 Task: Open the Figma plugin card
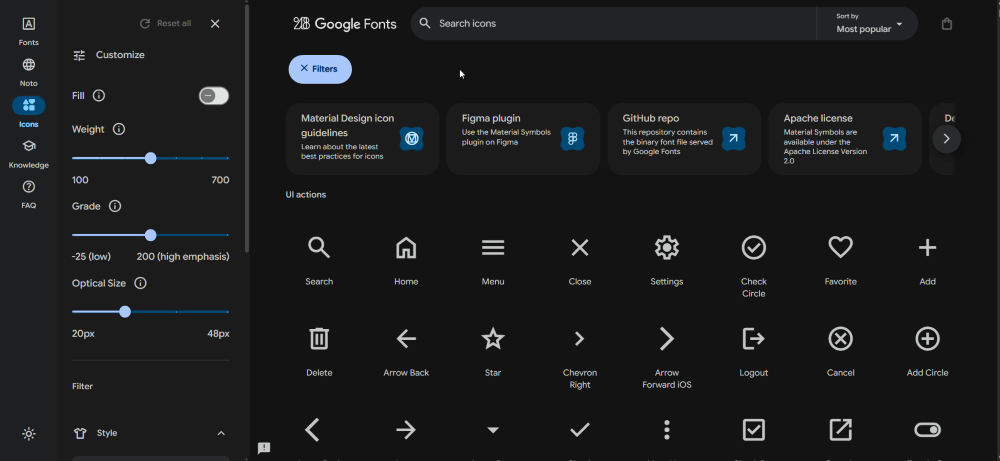click(523, 139)
